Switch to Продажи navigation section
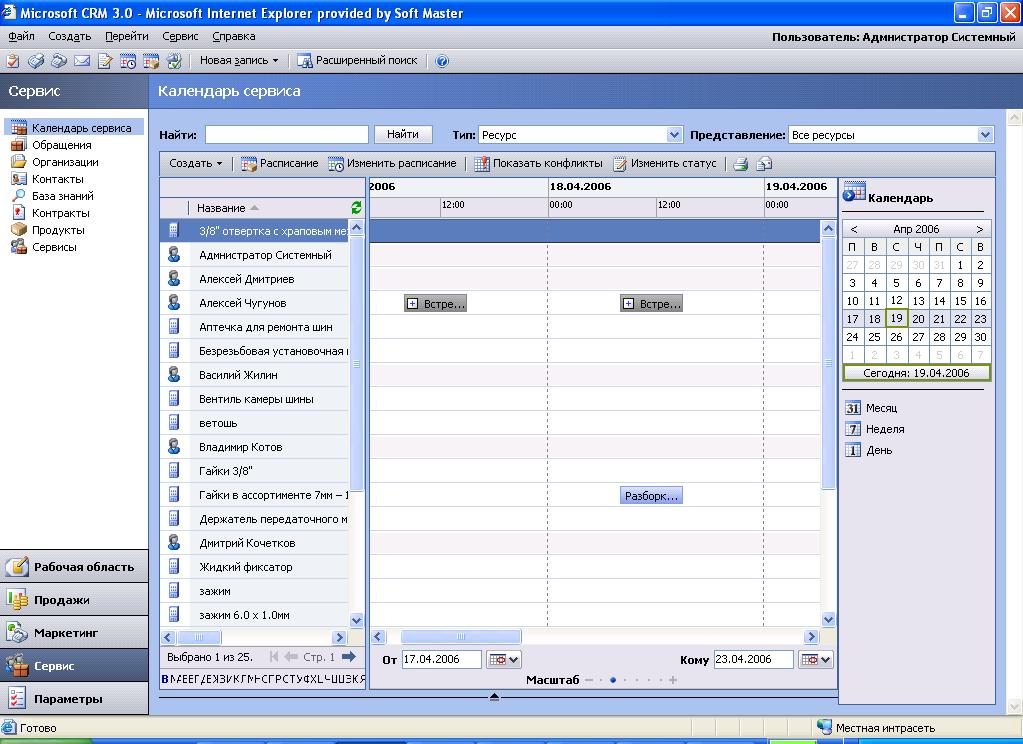Screen dimensions: 1023x744 click(74, 600)
